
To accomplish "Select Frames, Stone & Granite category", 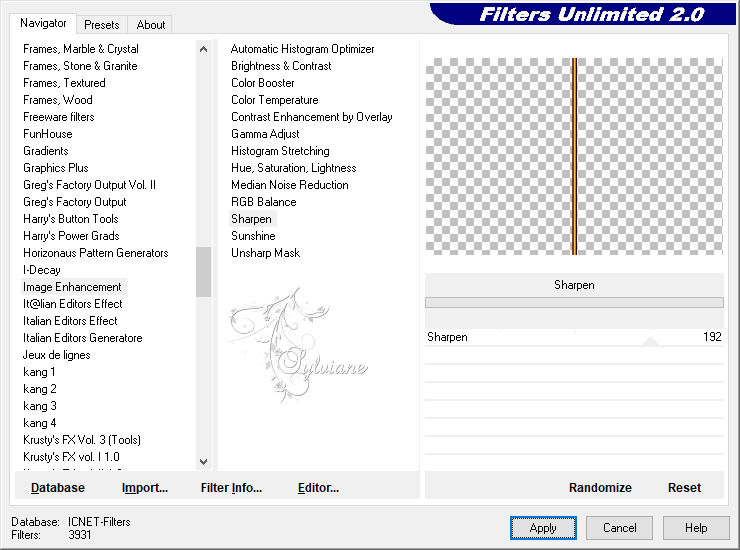I will (x=80, y=66).
